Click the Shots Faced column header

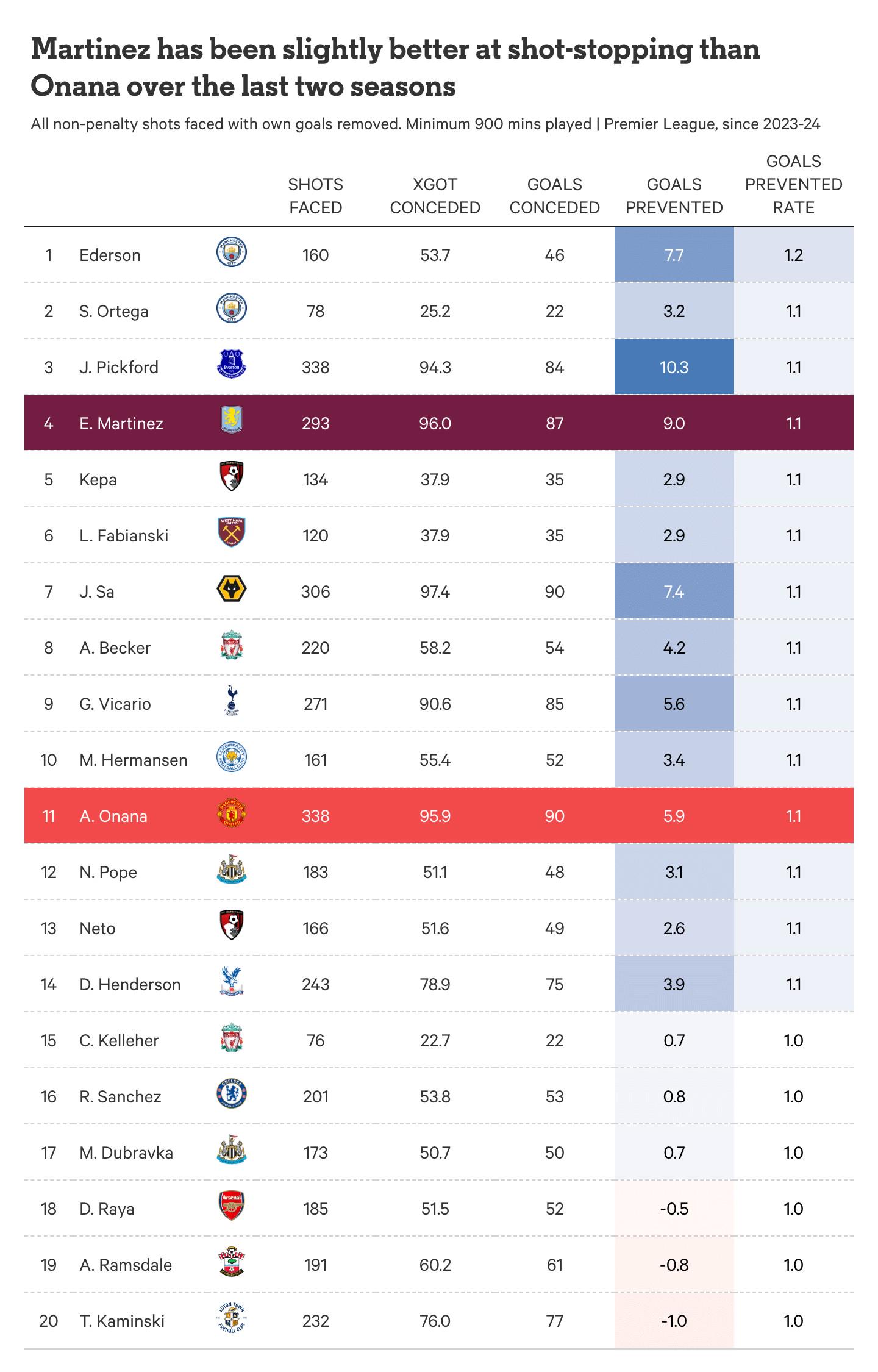pyautogui.click(x=316, y=196)
